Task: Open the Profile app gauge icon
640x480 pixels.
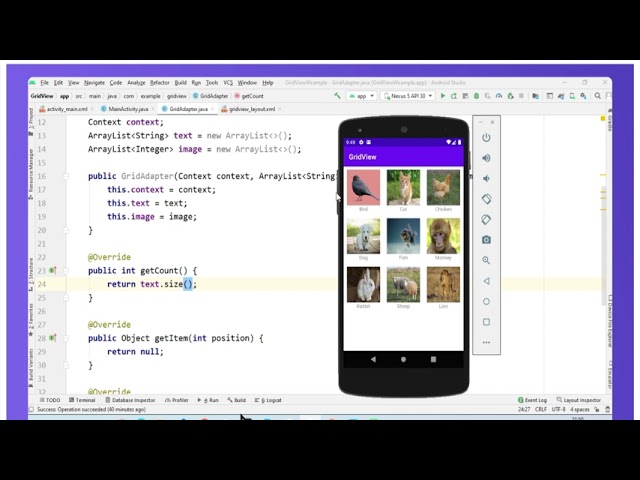Action: click(499, 96)
